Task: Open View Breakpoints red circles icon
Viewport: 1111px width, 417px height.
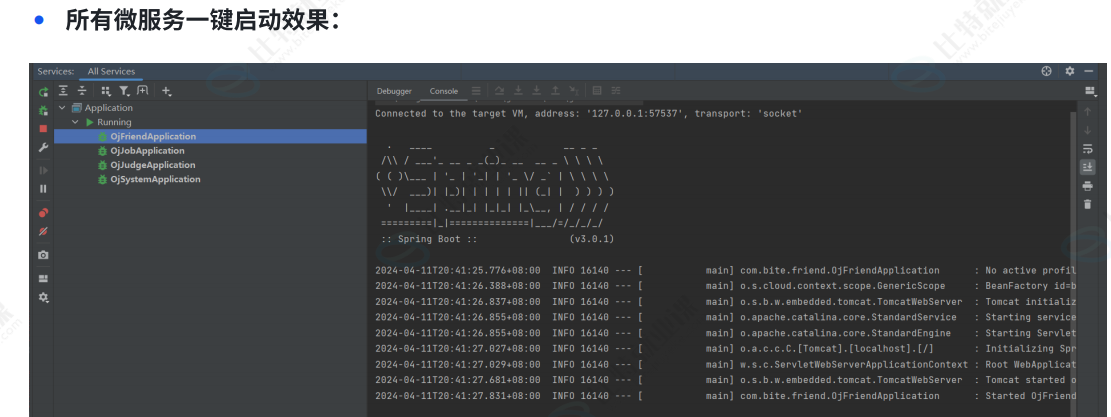Action: (43, 212)
